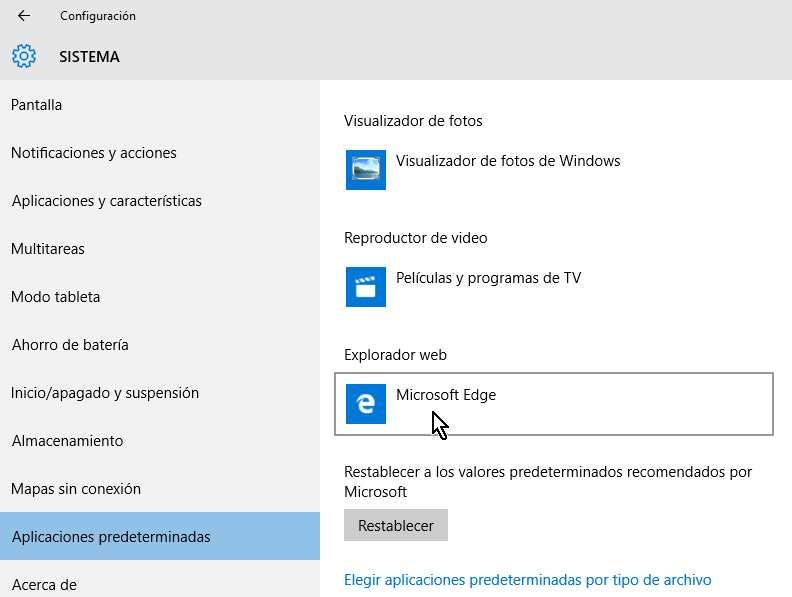Click the Sistema gear icon

point(24,56)
